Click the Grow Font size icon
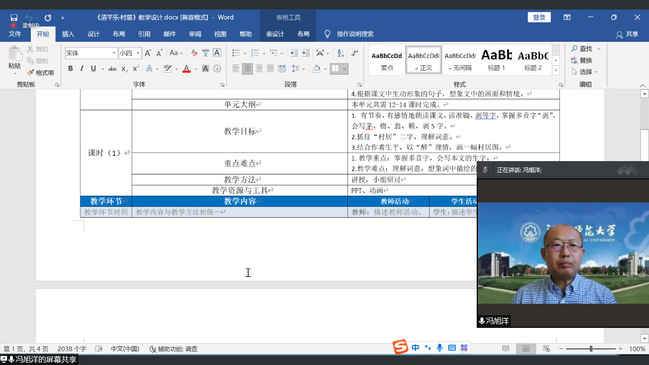 click(x=148, y=53)
